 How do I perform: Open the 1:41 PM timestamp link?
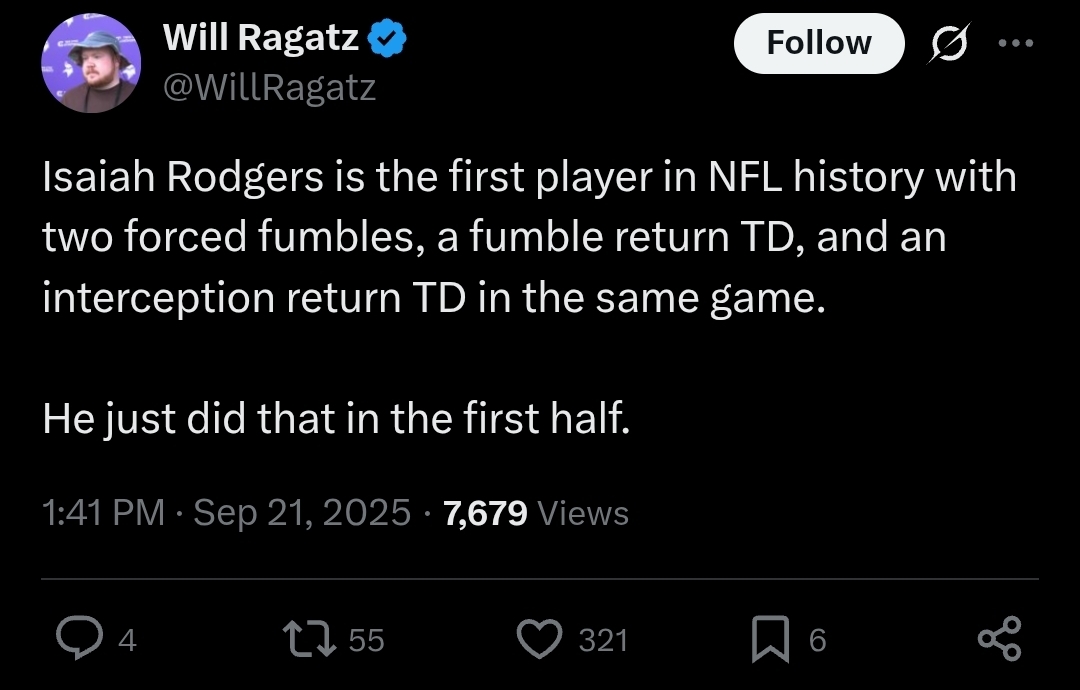point(103,513)
